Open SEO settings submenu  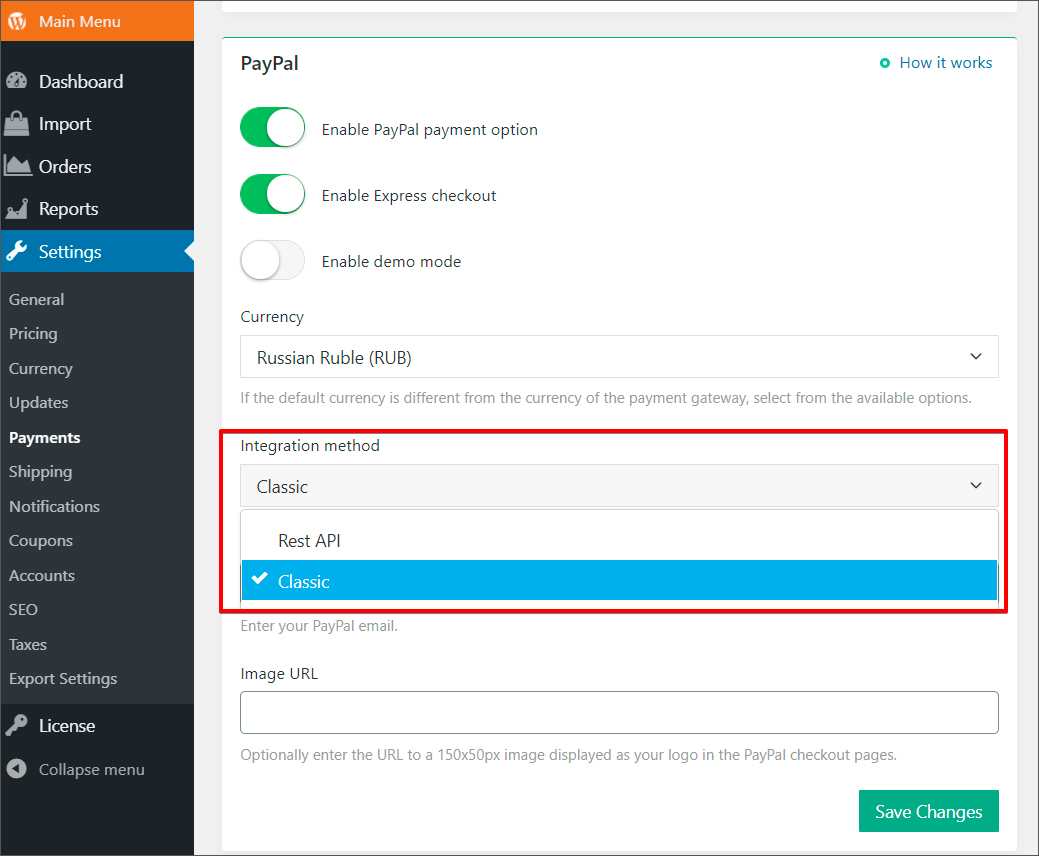(x=23, y=610)
